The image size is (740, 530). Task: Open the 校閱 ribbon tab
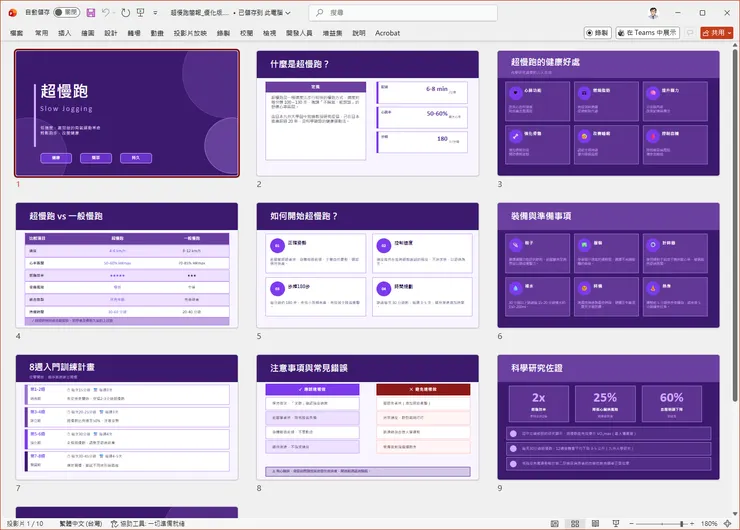[246, 33]
